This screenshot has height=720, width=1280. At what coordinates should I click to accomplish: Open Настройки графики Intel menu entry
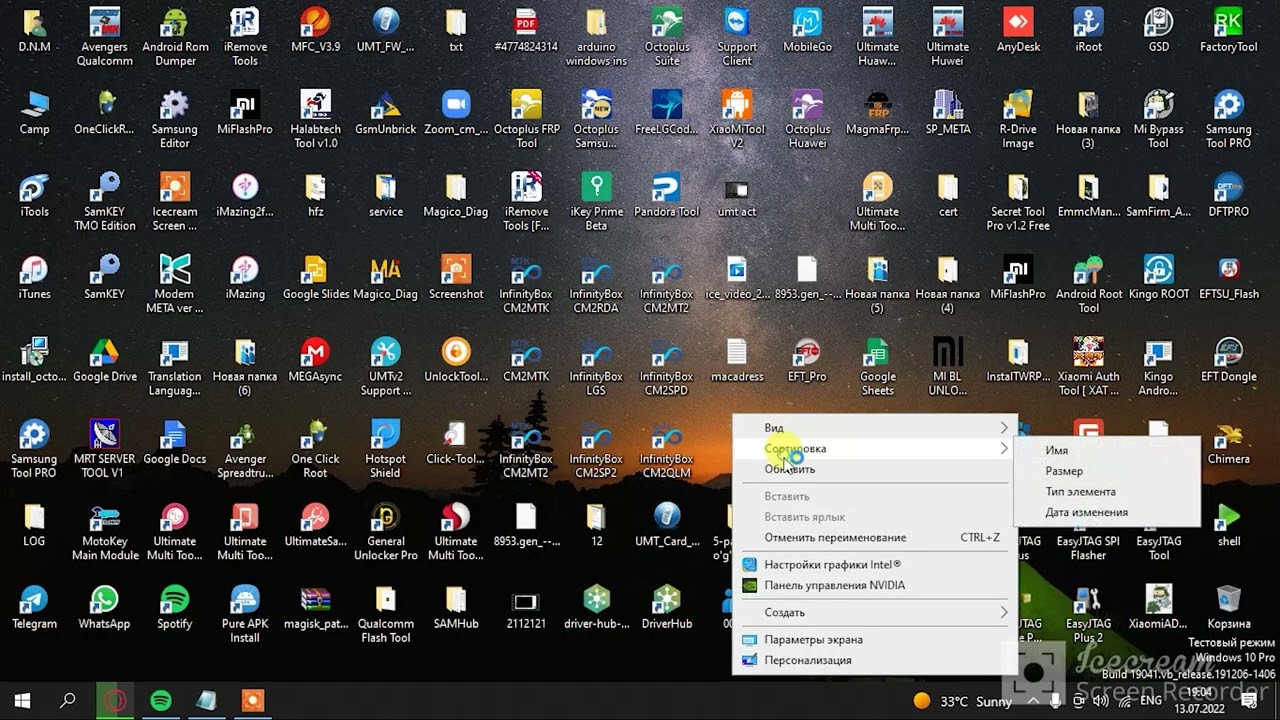click(x=875, y=564)
